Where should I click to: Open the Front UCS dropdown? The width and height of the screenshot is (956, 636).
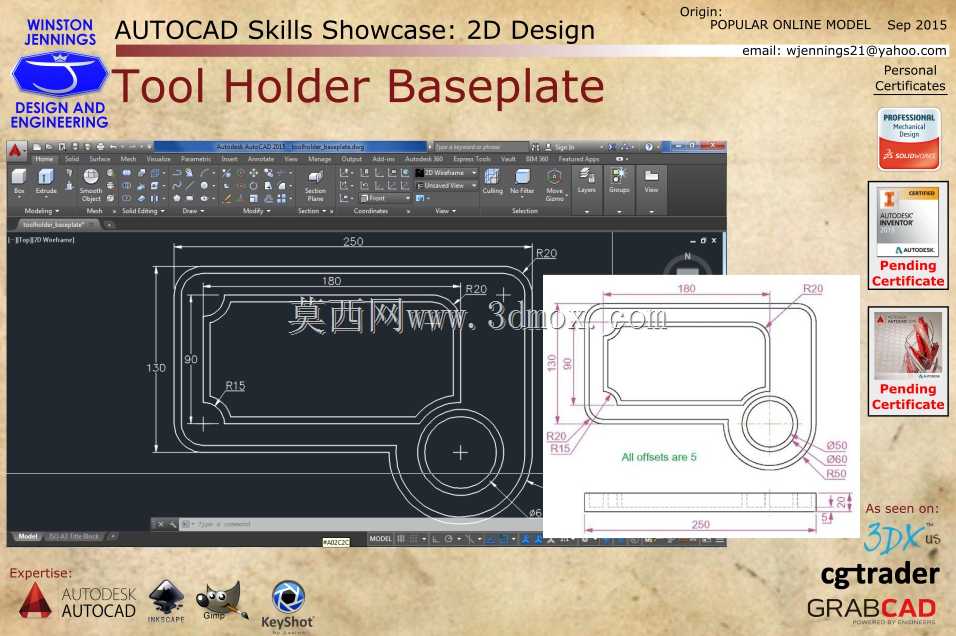[385, 198]
